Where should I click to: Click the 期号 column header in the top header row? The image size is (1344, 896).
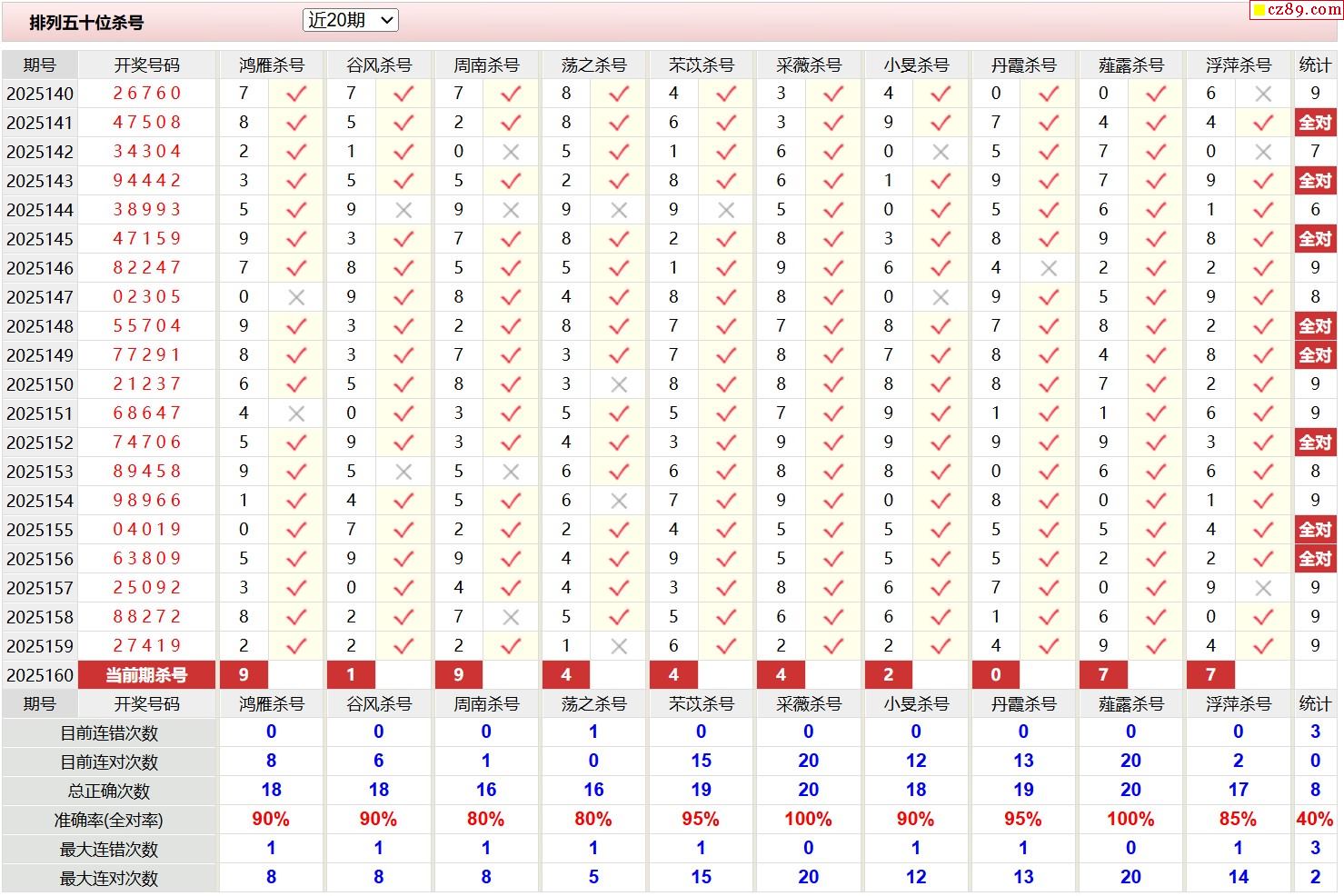click(40, 65)
